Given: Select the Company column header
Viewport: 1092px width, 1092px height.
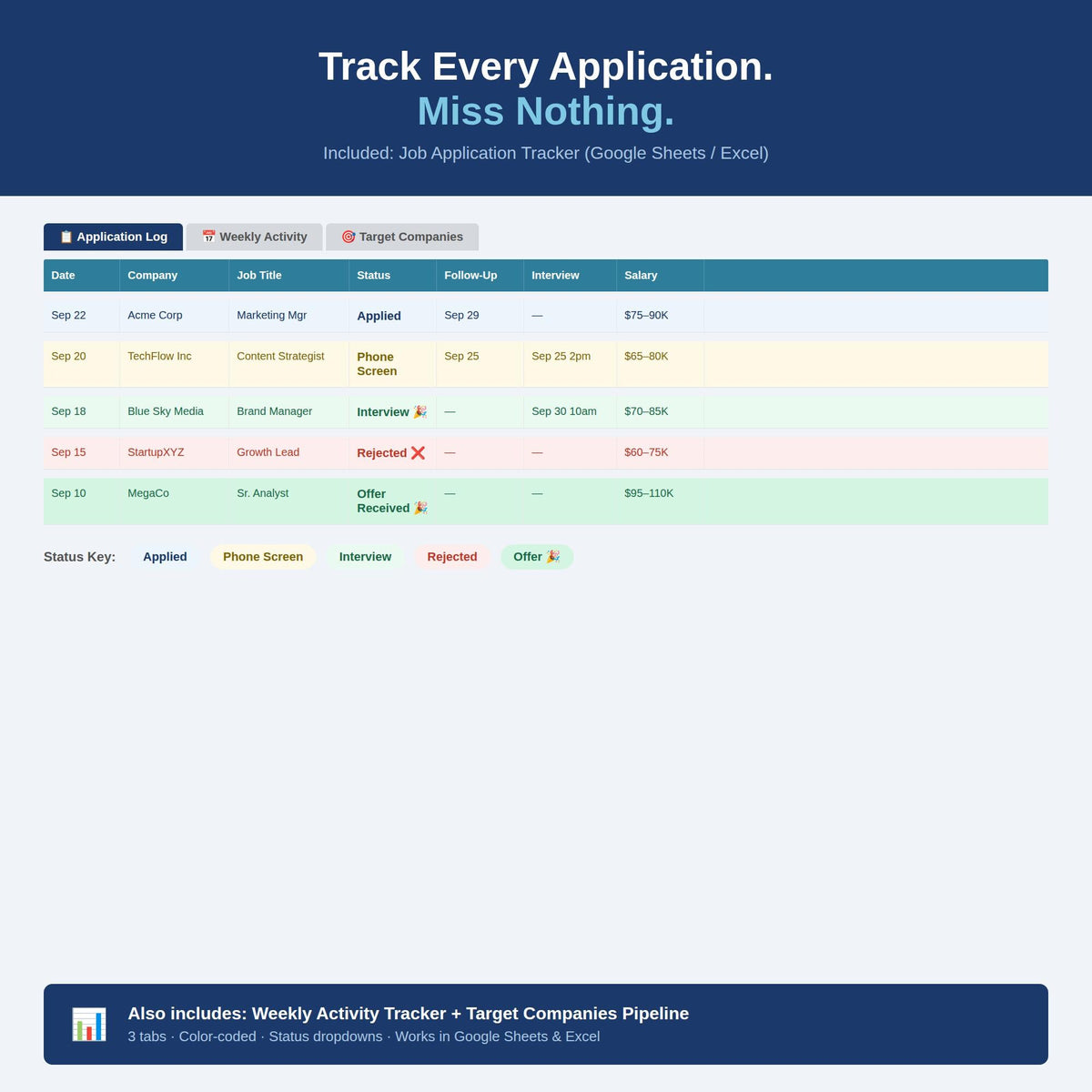Looking at the screenshot, I should [175, 275].
